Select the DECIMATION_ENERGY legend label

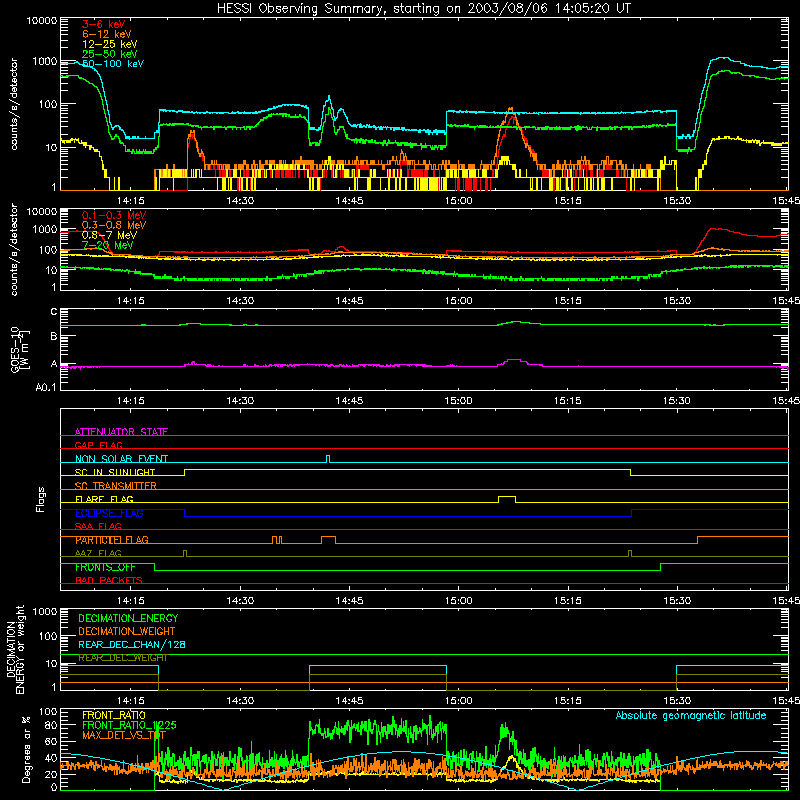[x=128, y=618]
